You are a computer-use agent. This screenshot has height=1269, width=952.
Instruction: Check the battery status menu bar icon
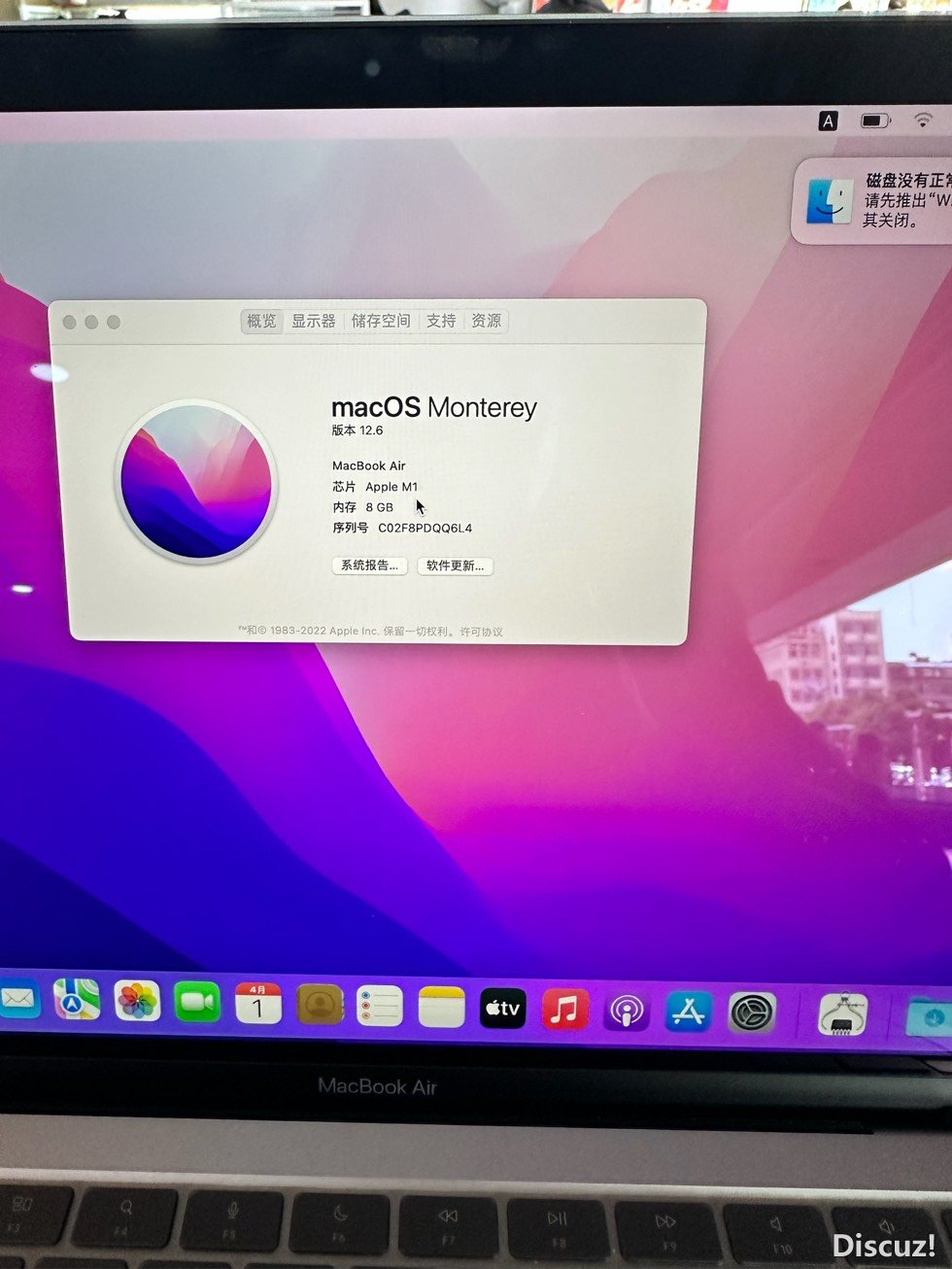[x=875, y=120]
